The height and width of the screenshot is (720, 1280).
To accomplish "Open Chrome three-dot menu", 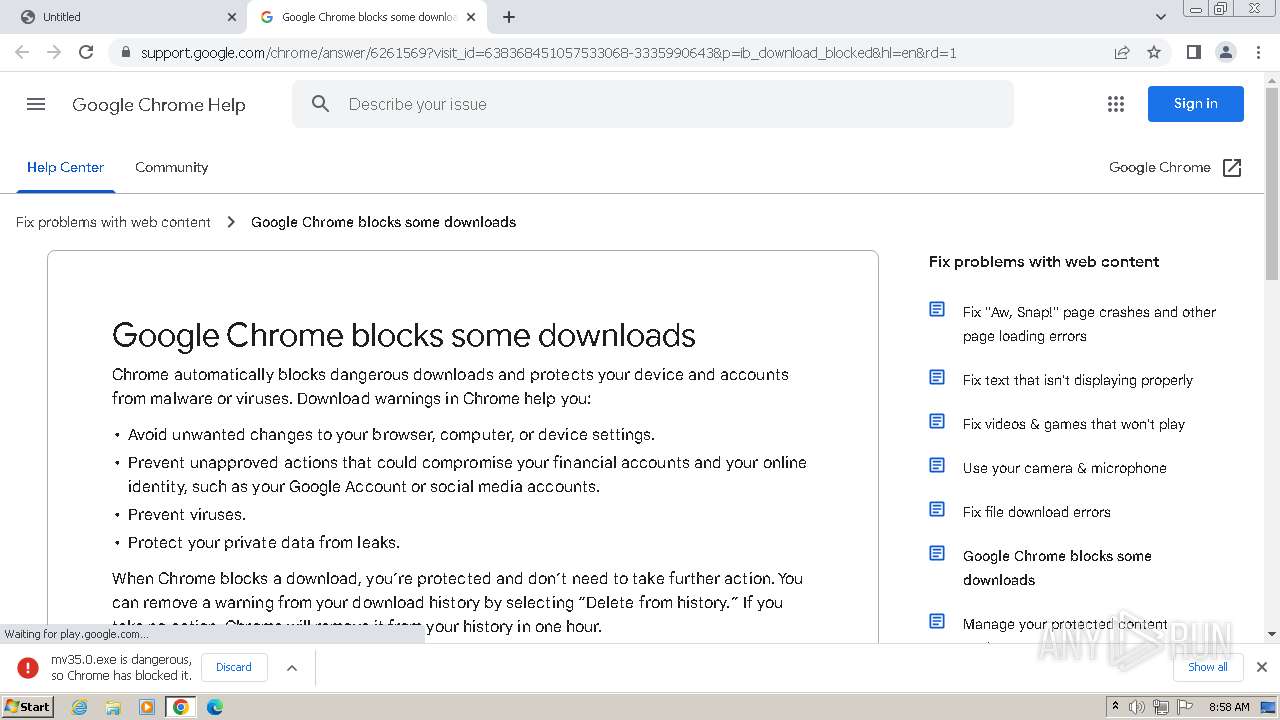I will pos(1258,52).
